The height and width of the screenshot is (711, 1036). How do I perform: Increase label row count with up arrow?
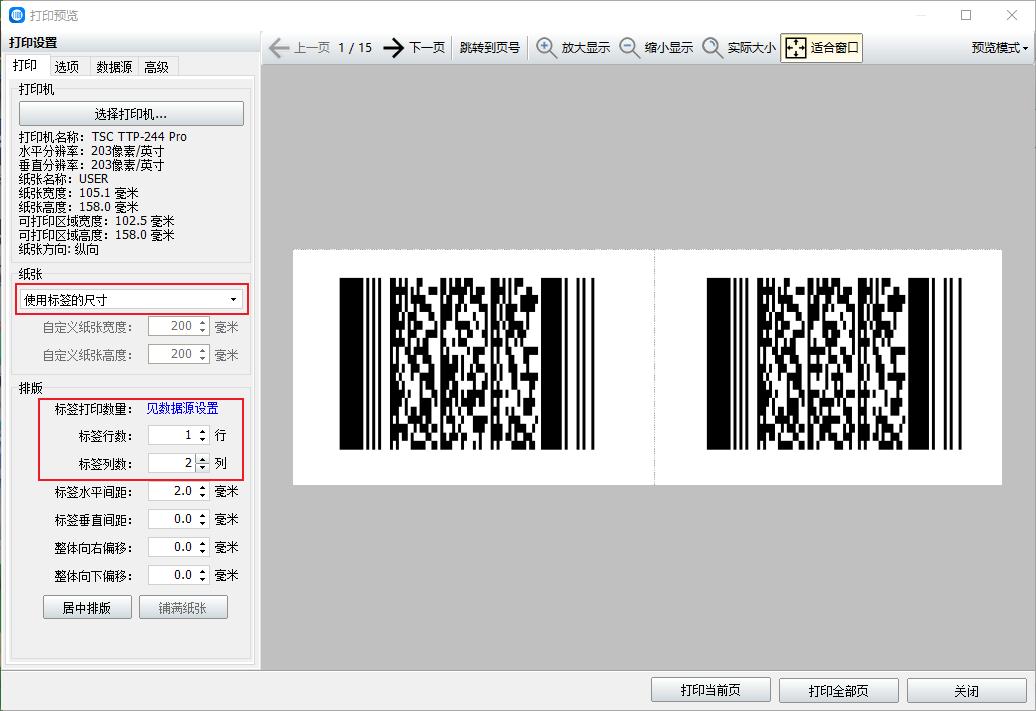[x=203, y=431]
